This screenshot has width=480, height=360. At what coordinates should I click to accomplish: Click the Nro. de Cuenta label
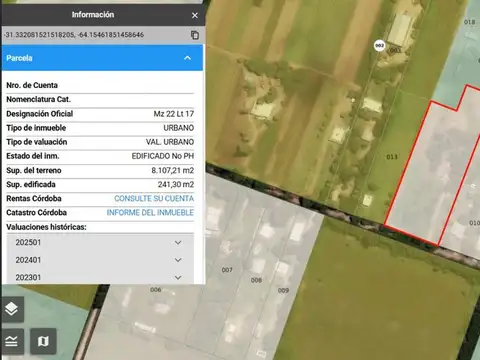pos(32,85)
